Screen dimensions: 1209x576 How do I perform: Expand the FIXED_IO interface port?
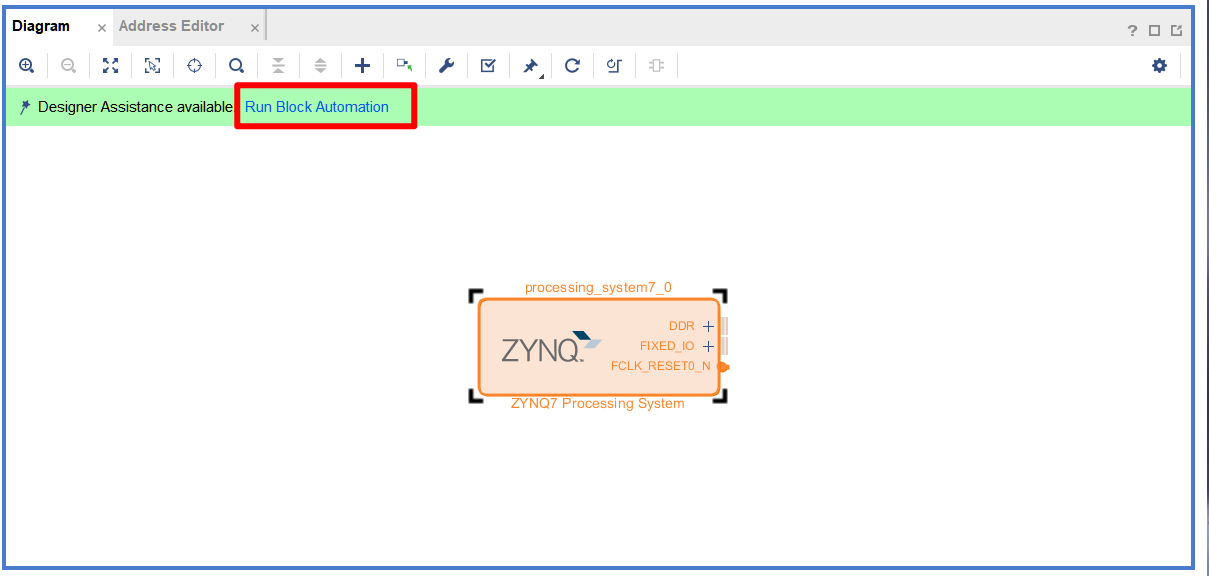[x=708, y=346]
